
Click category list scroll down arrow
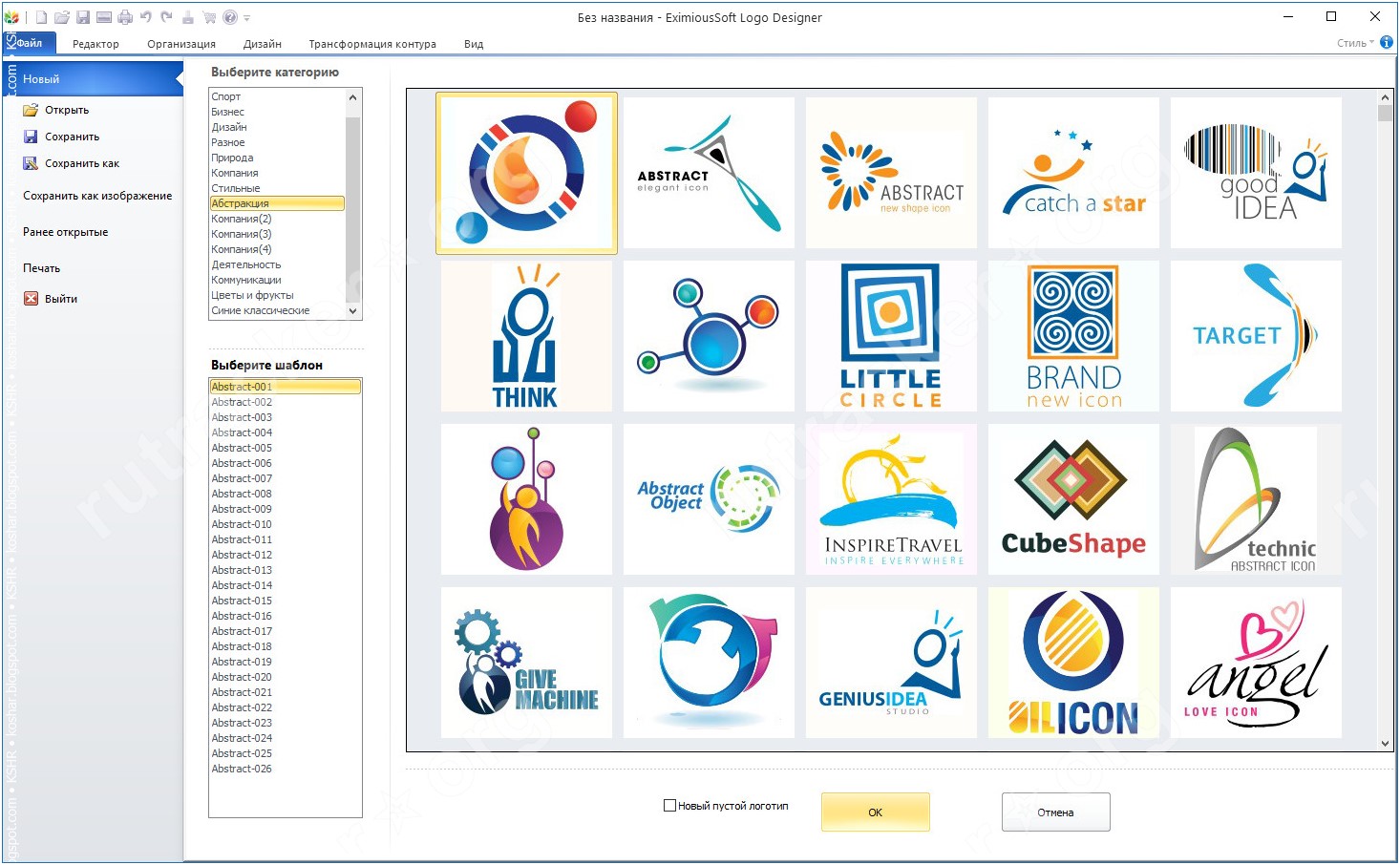tap(352, 311)
